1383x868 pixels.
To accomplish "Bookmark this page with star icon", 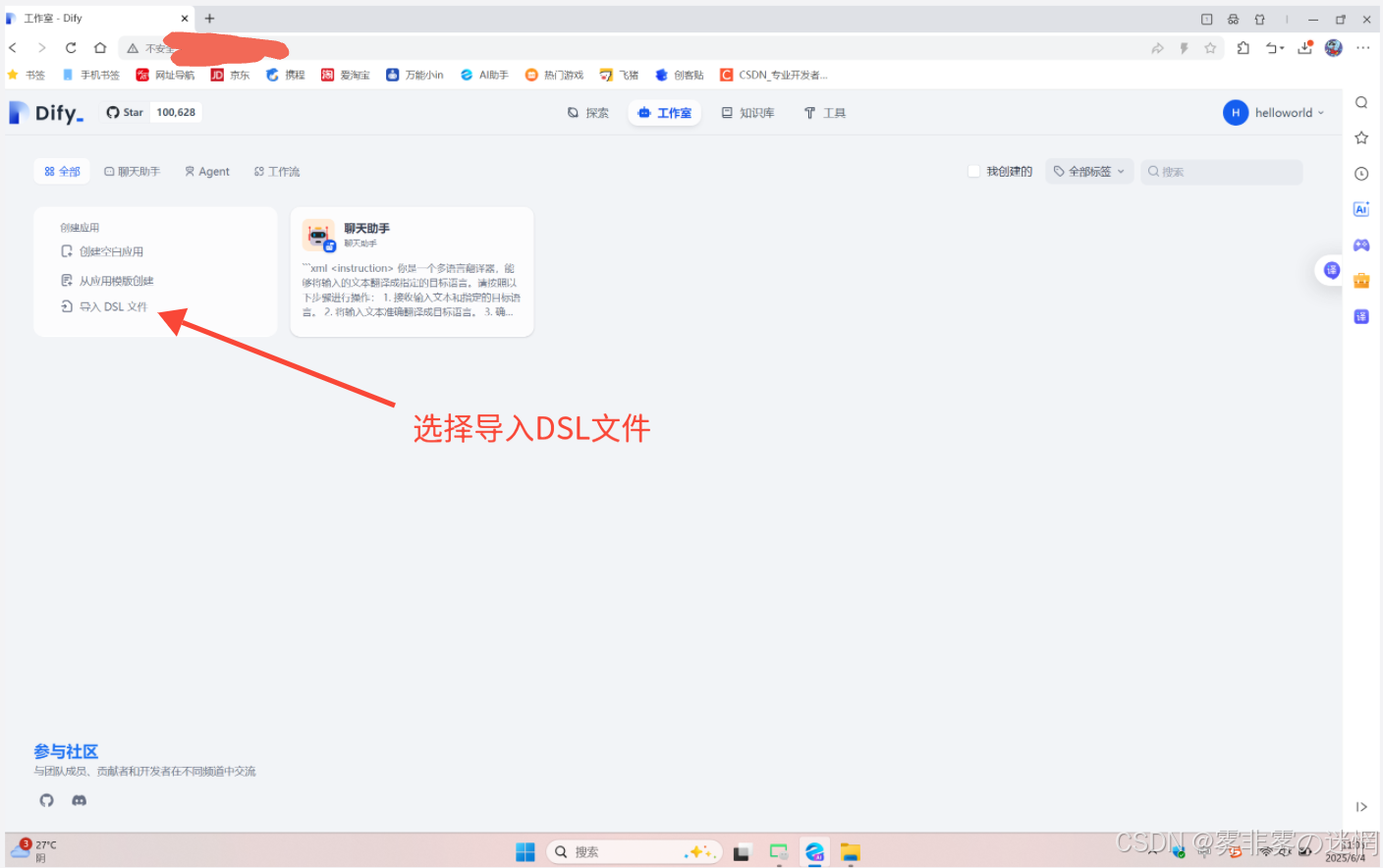I will 1210,48.
